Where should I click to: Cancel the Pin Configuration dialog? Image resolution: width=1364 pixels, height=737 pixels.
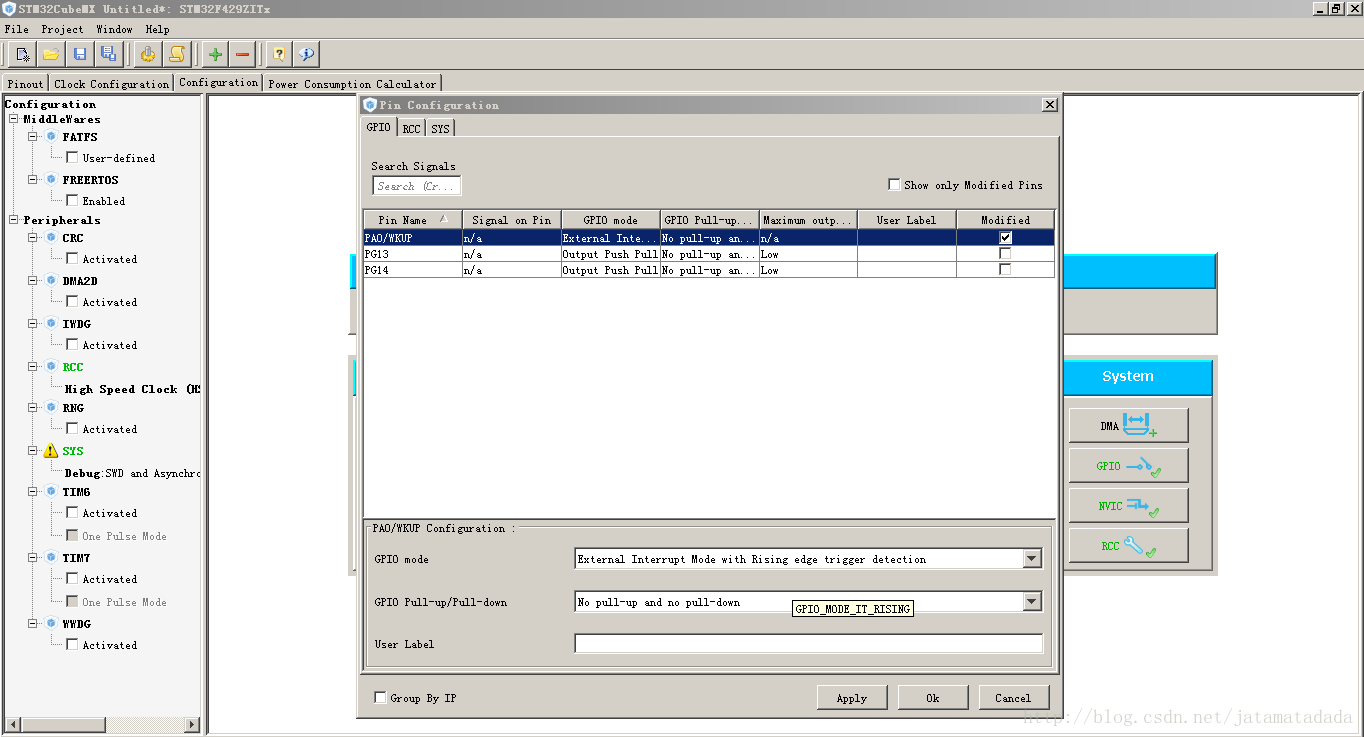[x=1013, y=698]
